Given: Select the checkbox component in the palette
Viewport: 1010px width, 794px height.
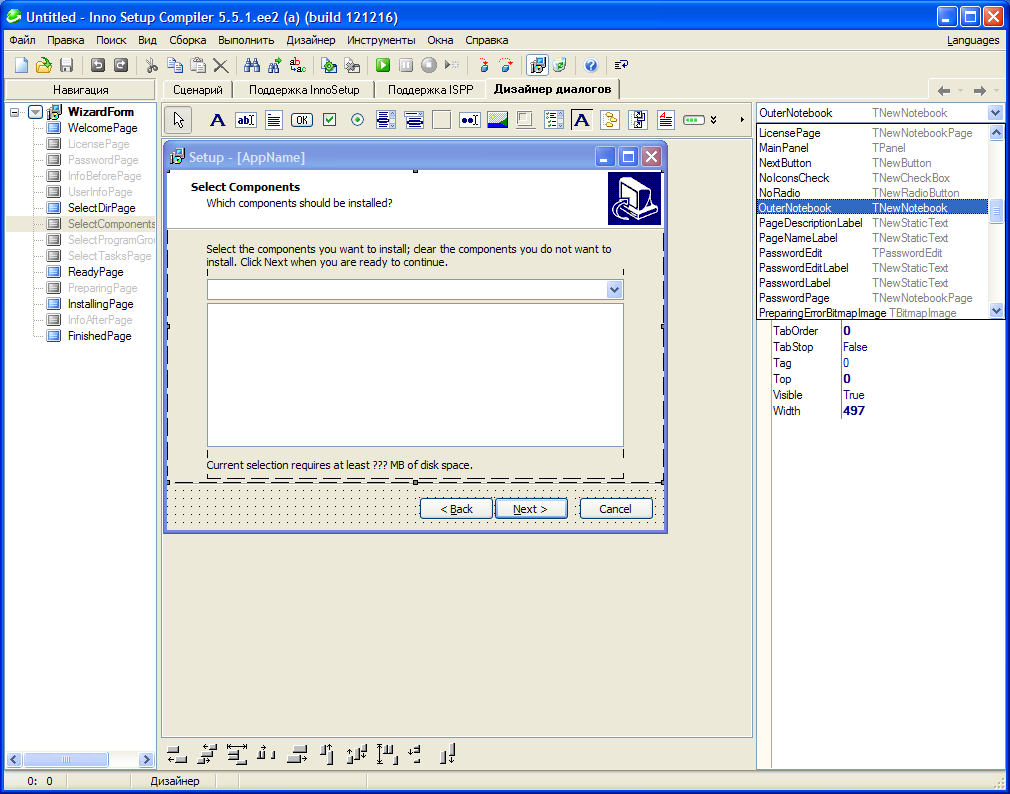Looking at the screenshot, I should click(x=329, y=120).
